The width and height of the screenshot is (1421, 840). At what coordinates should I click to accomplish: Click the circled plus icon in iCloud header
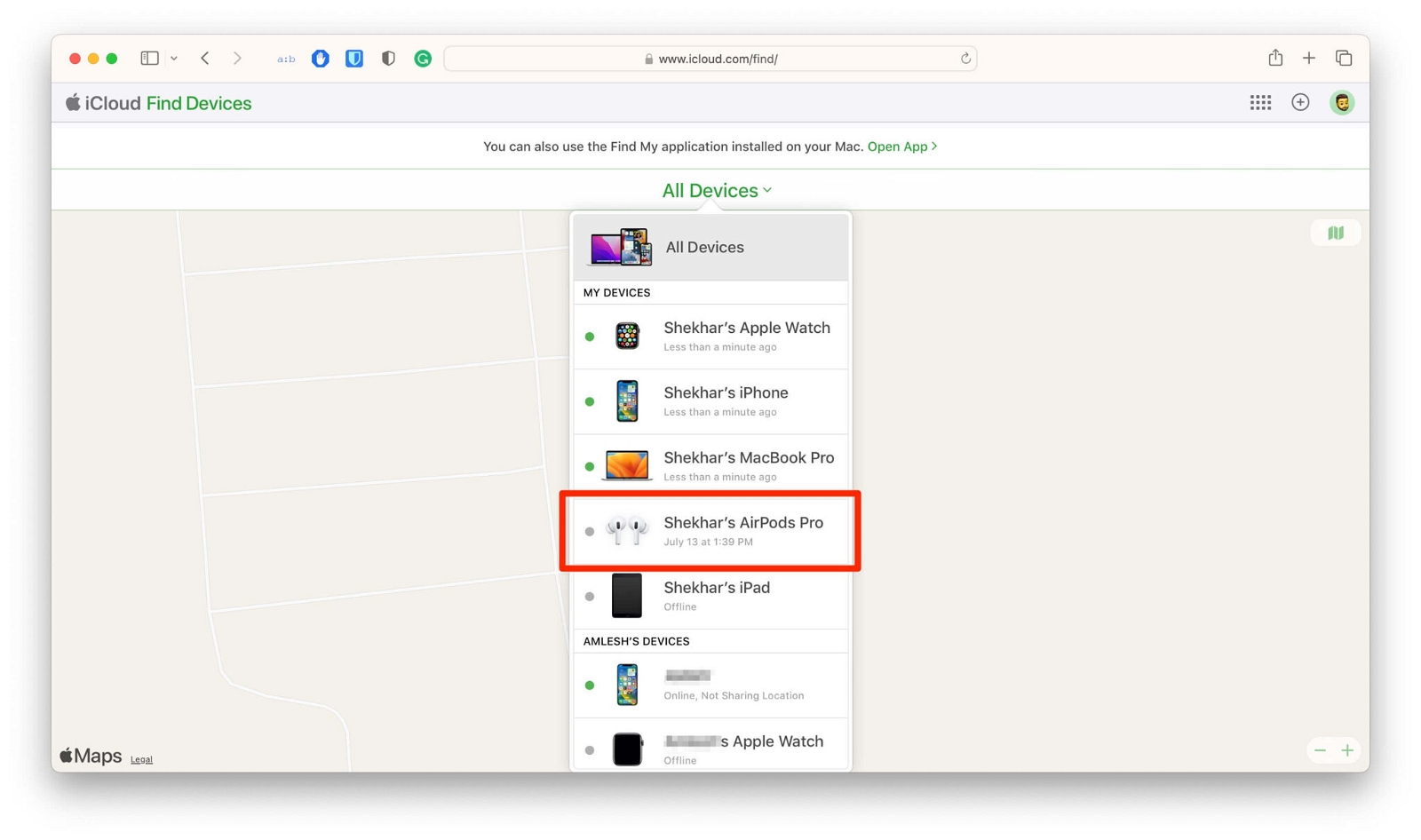[1300, 103]
